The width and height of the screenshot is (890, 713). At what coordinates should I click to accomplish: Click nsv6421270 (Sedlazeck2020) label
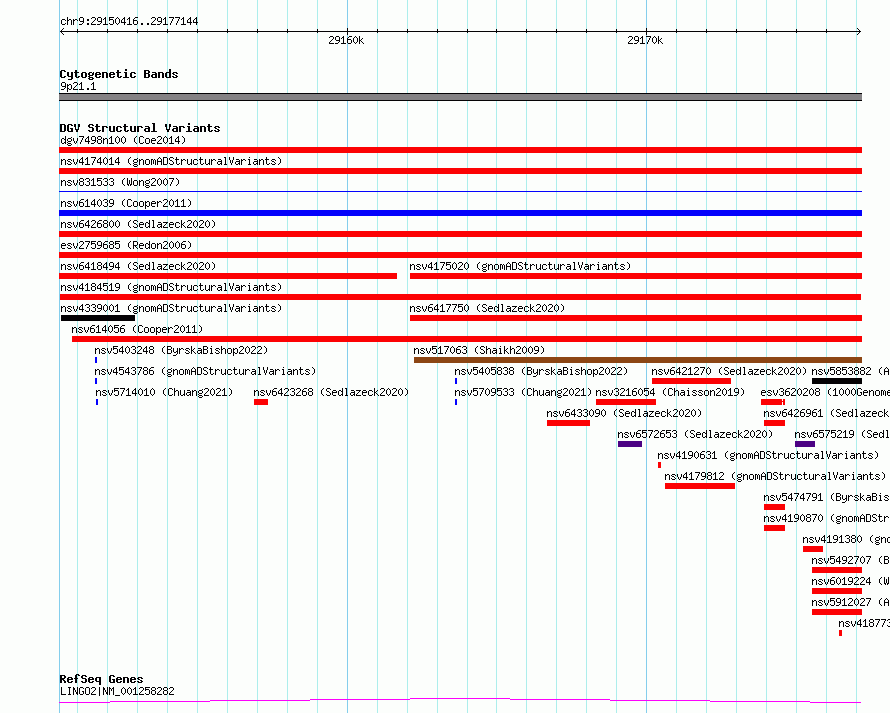coord(729,371)
